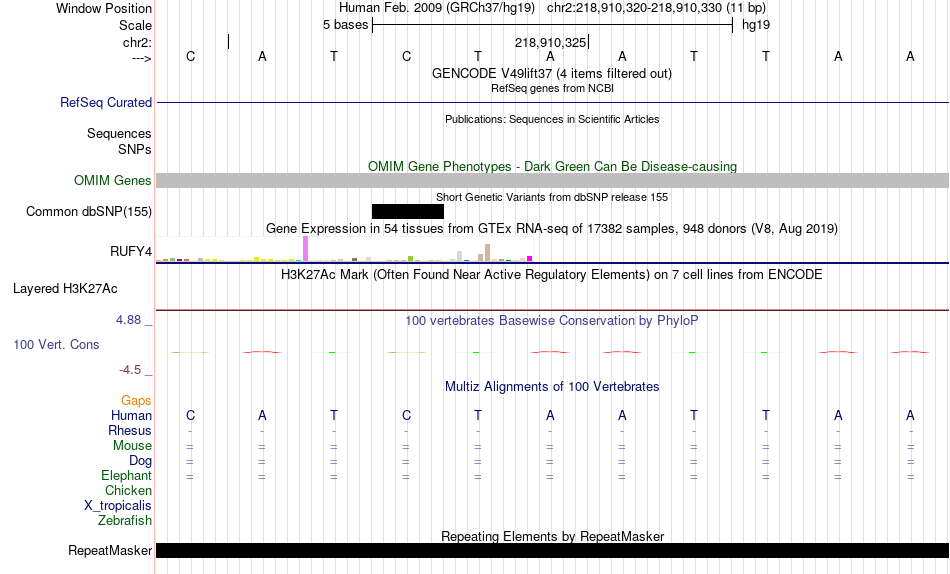
Task: Open the OMIM Genes track label
Action: point(113,181)
